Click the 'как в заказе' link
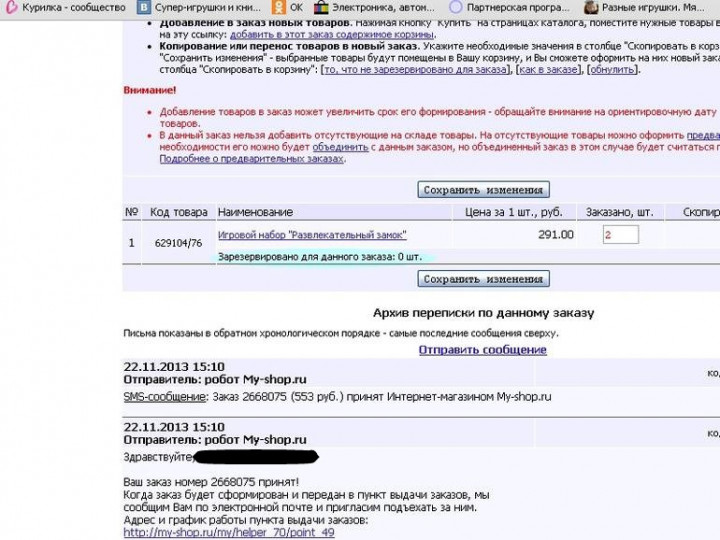Viewport: 720px width, 540px height. 548,70
